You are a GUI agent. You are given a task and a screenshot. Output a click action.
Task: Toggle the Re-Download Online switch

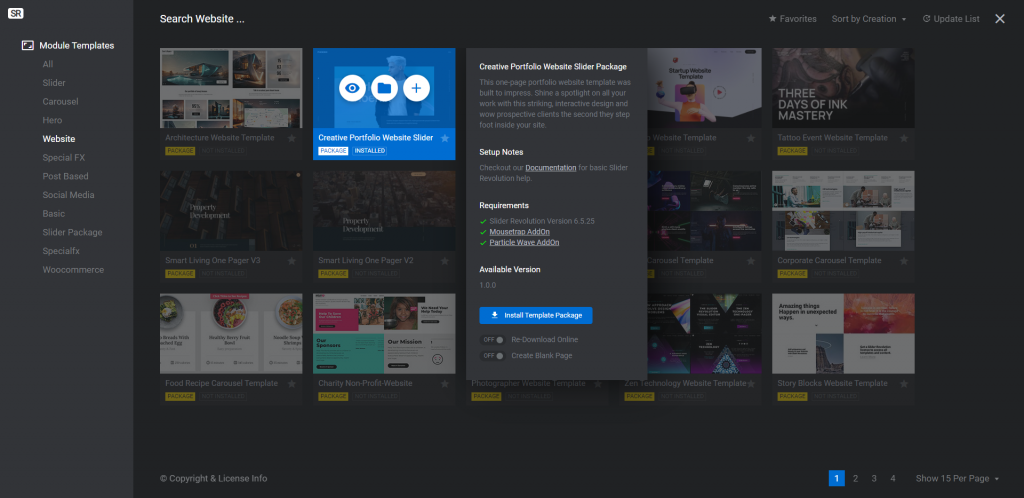tap(492, 339)
